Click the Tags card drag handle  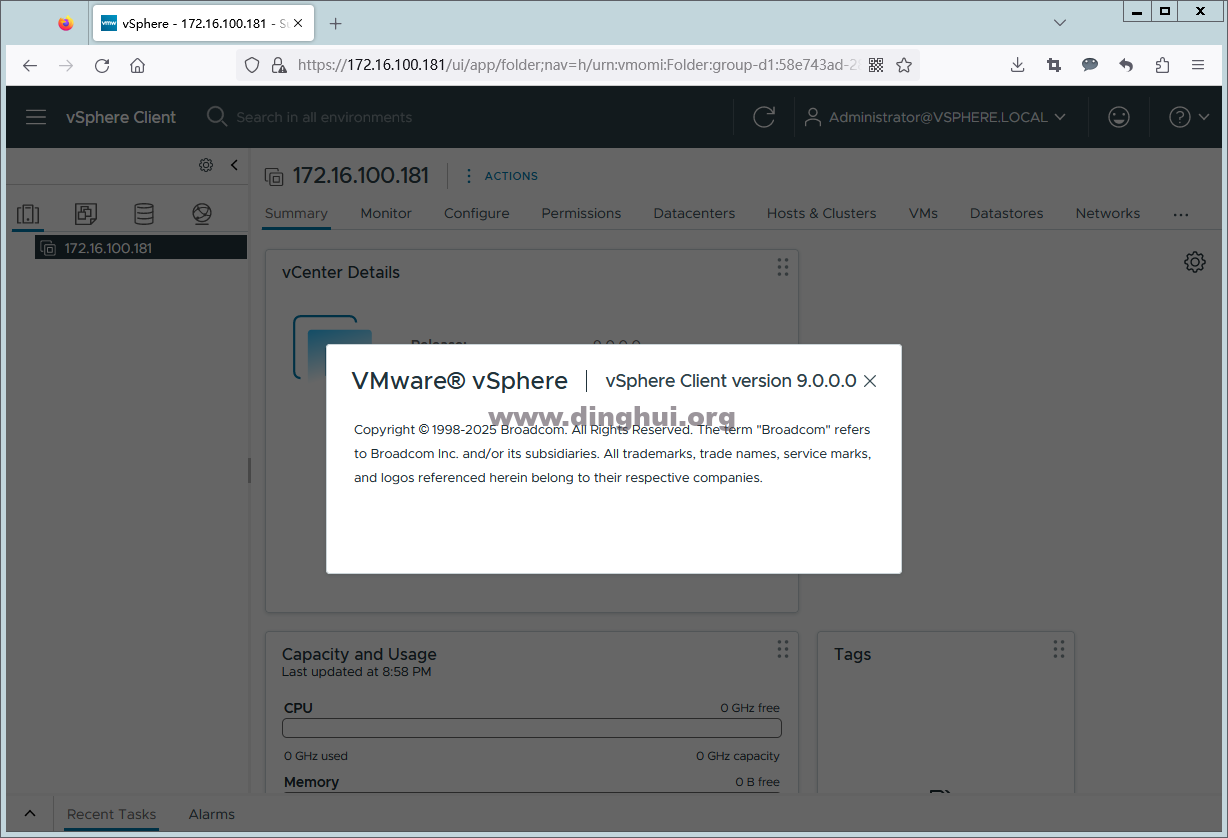click(x=1059, y=649)
